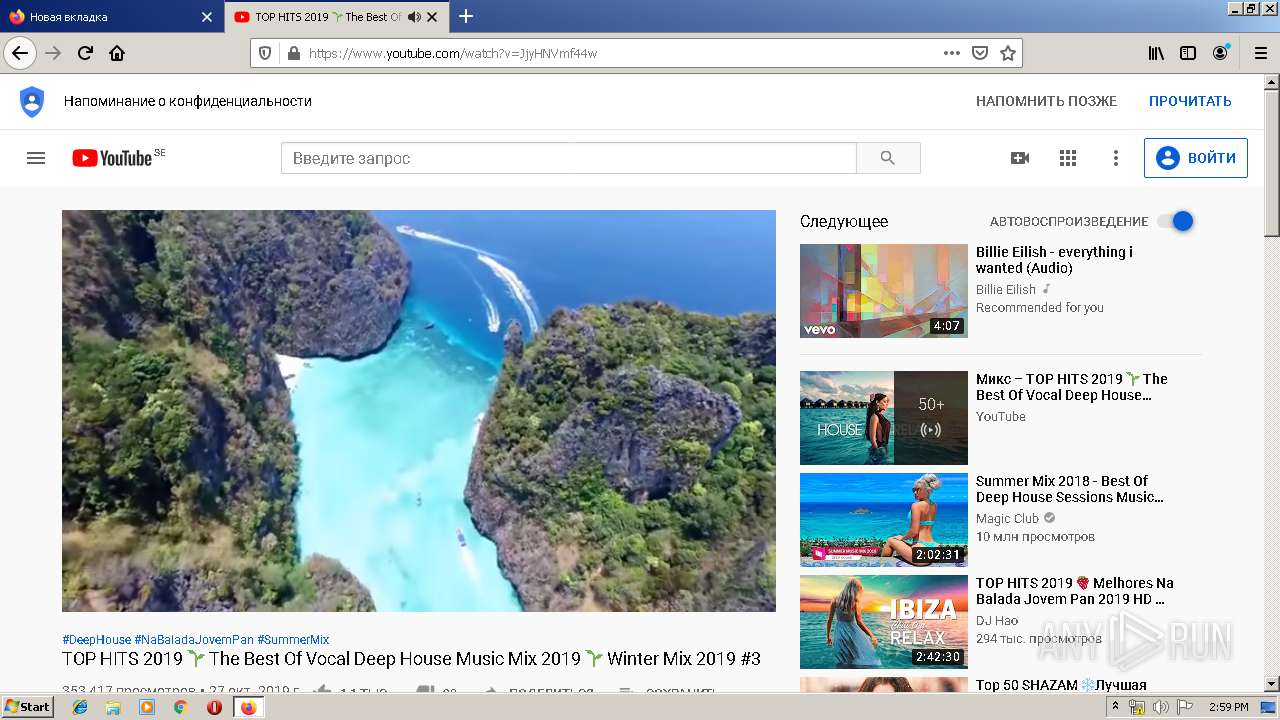This screenshot has width=1280, height=720.
Task: Open Chrome from the taskbar
Action: point(180,707)
